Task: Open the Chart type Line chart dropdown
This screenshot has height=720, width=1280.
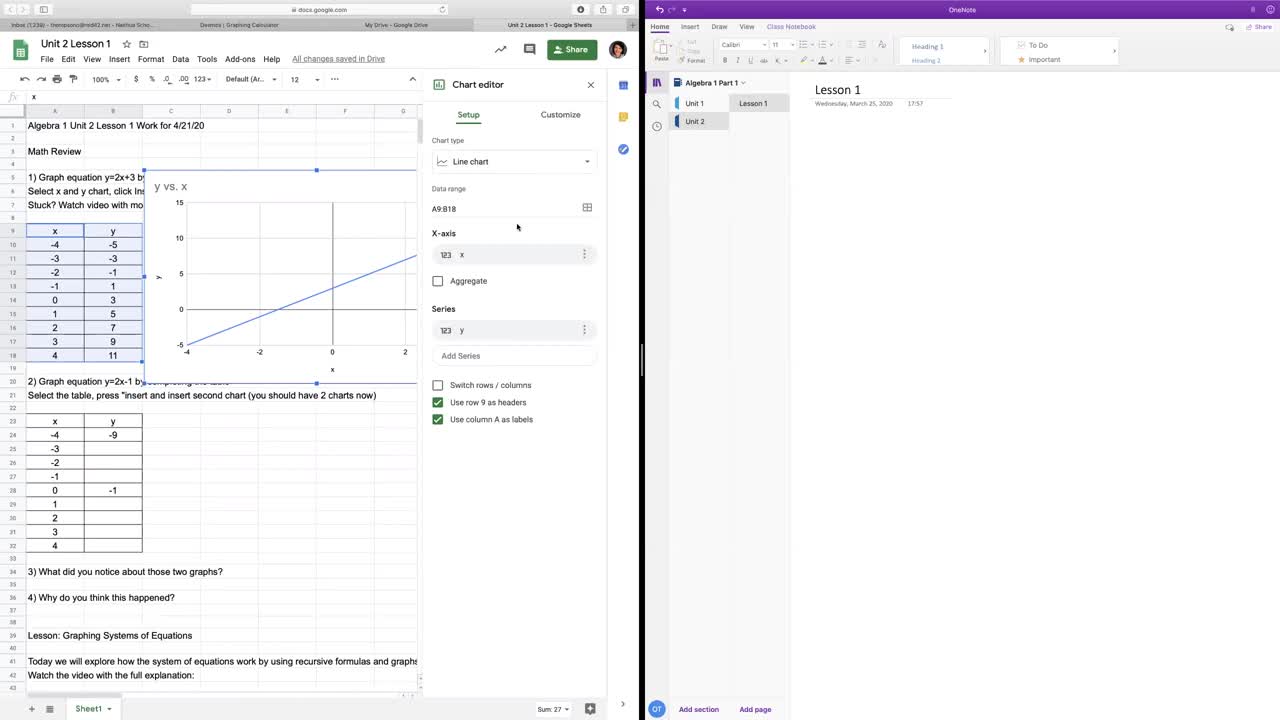Action: point(514,161)
